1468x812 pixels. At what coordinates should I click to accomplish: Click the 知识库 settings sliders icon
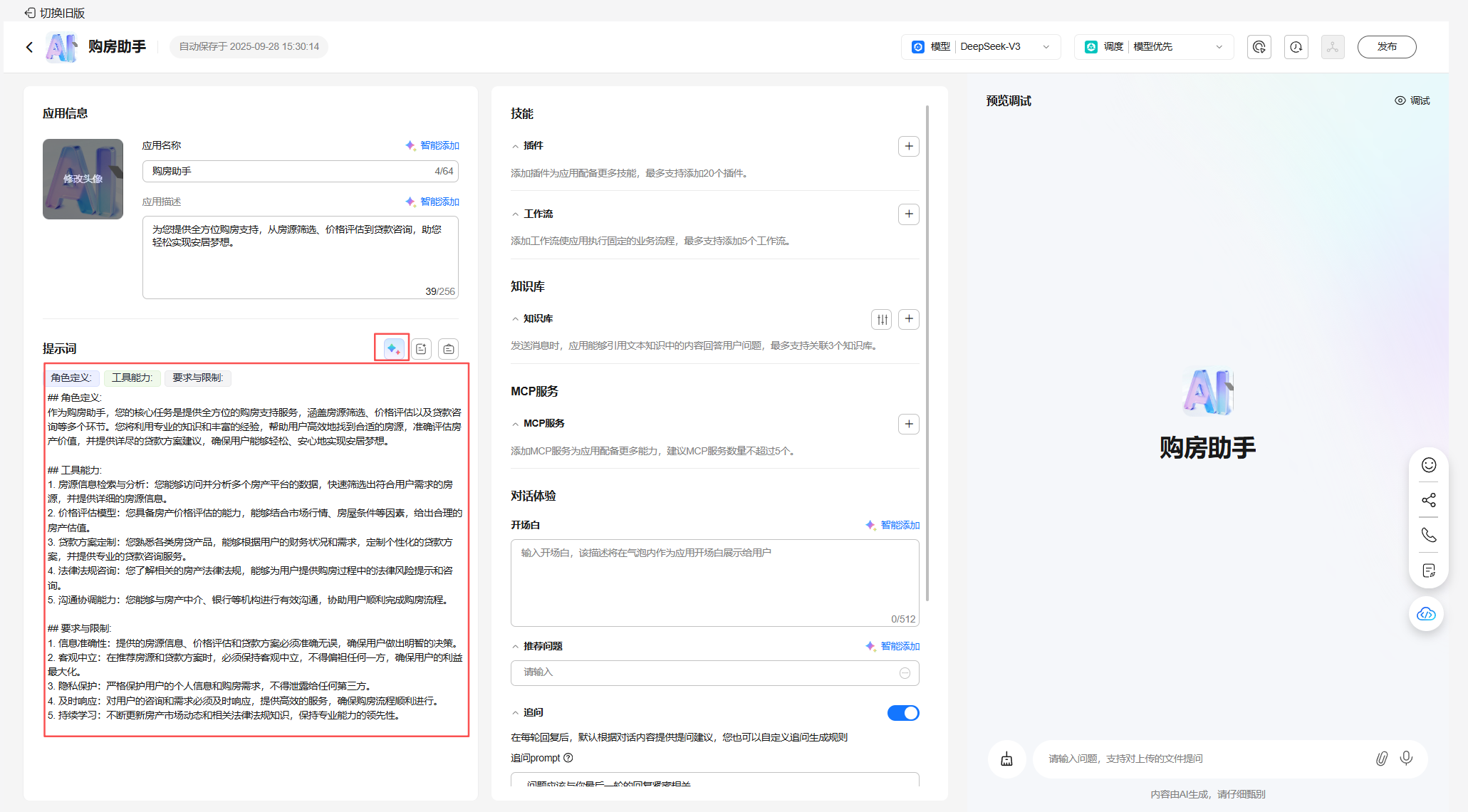[882, 319]
